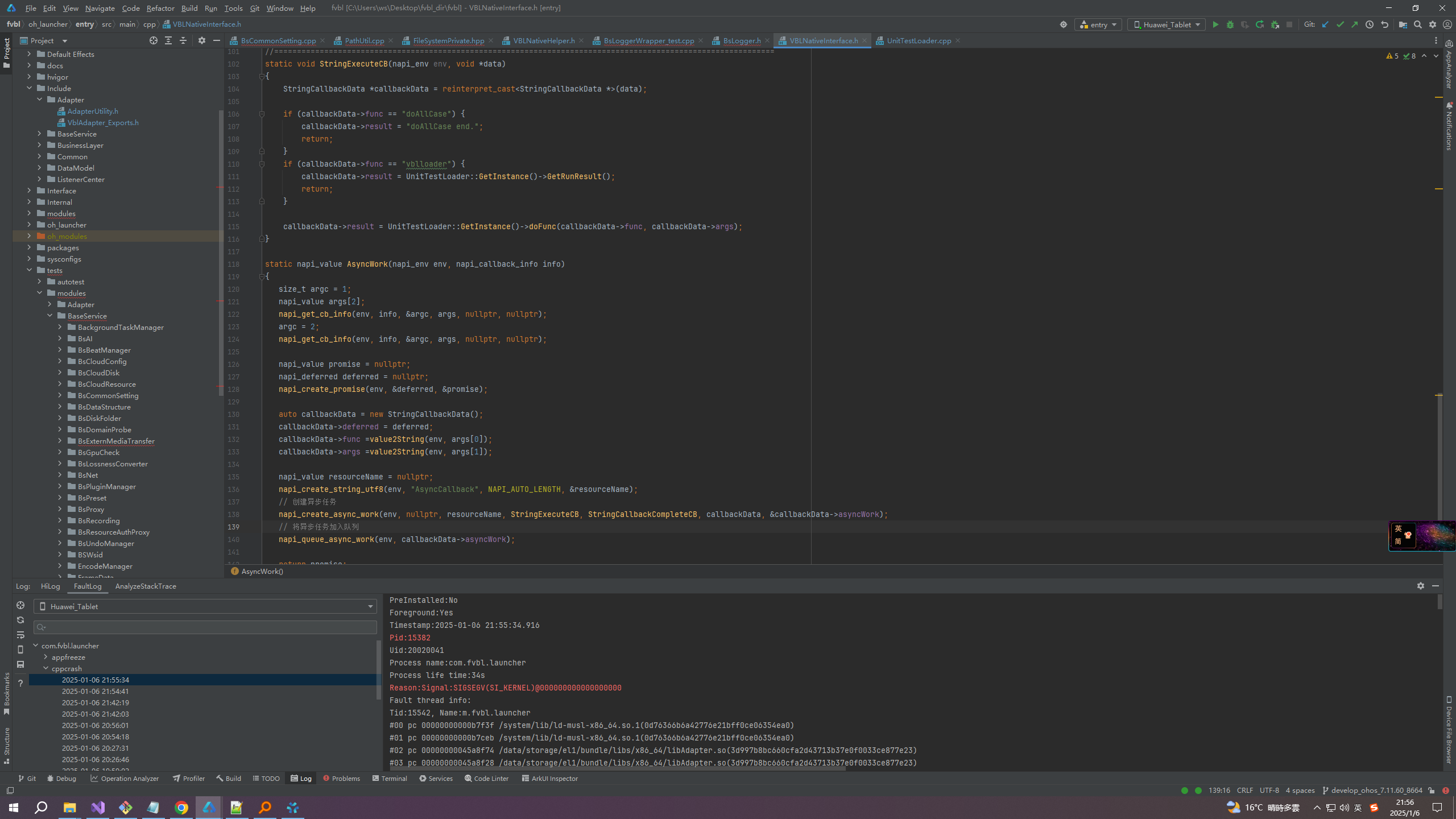The height and width of the screenshot is (819, 1456).
Task: Open FaultLog help question mark
Action: click(x=20, y=683)
